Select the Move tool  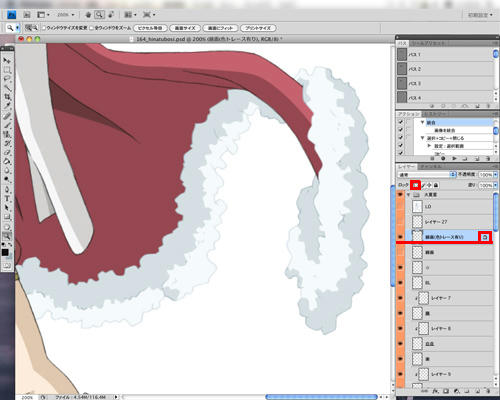pyautogui.click(x=7, y=61)
